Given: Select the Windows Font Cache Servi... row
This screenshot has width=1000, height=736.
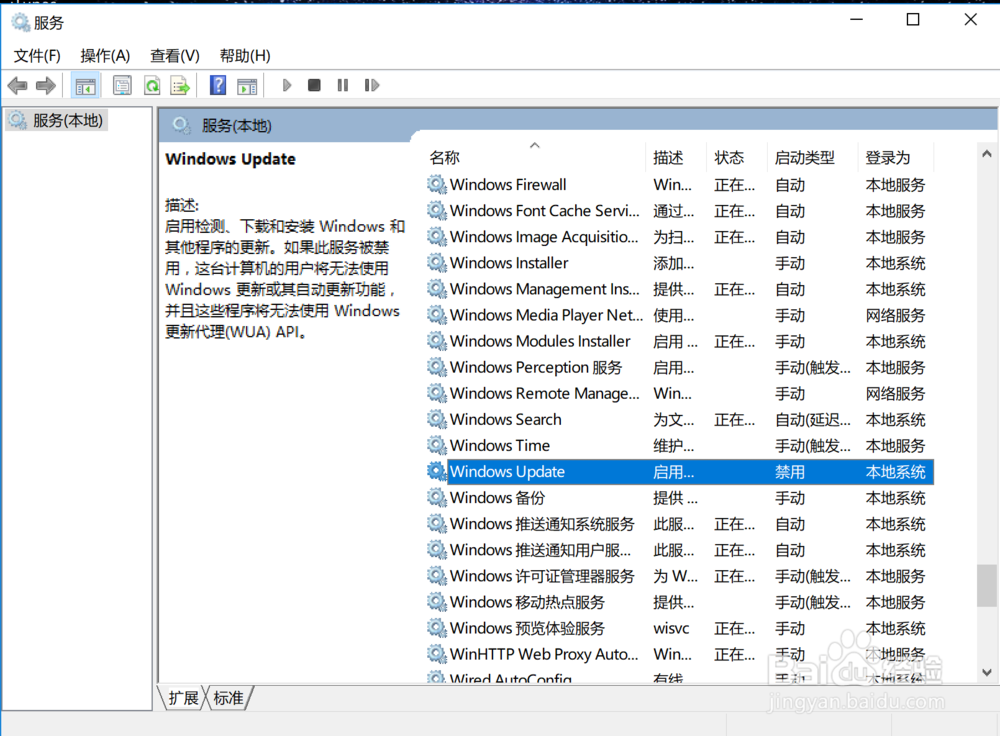Looking at the screenshot, I should pyautogui.click(x=680, y=210).
